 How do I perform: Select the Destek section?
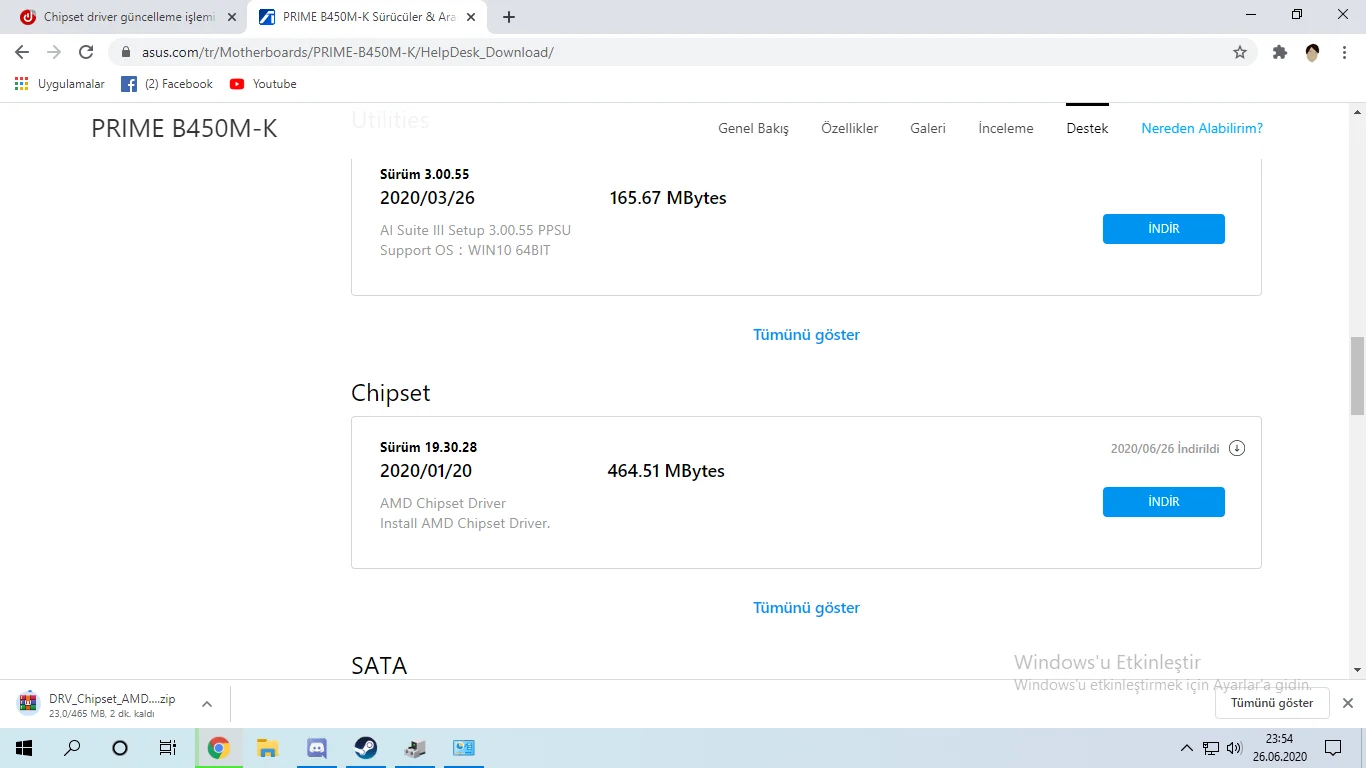[1087, 128]
